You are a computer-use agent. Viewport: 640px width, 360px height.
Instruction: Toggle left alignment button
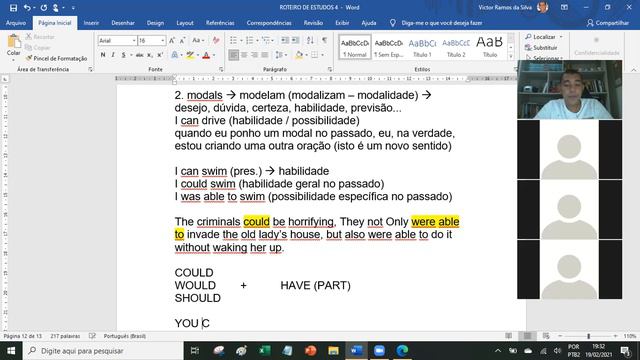[233, 55]
